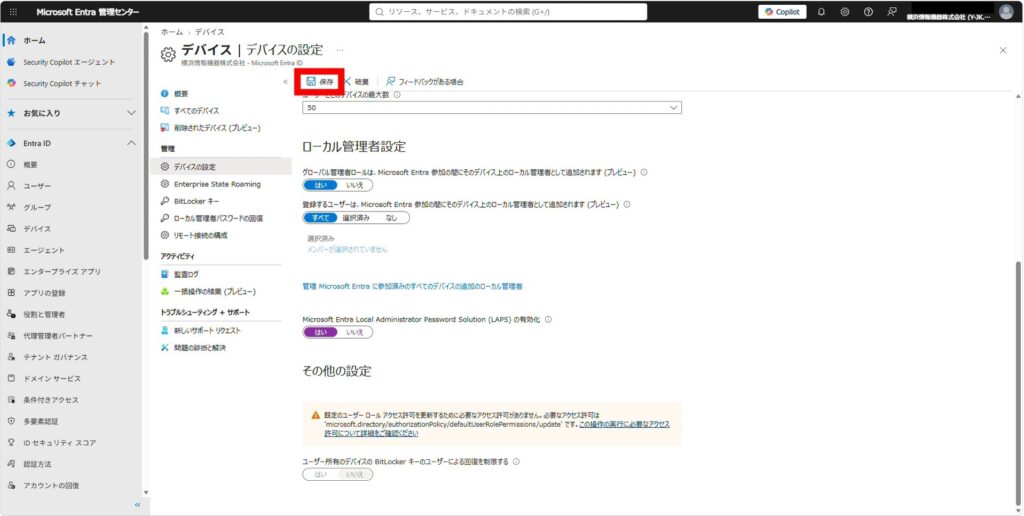Click the header feedback person icon
This screenshot has width=1024, height=516.
(891, 12)
